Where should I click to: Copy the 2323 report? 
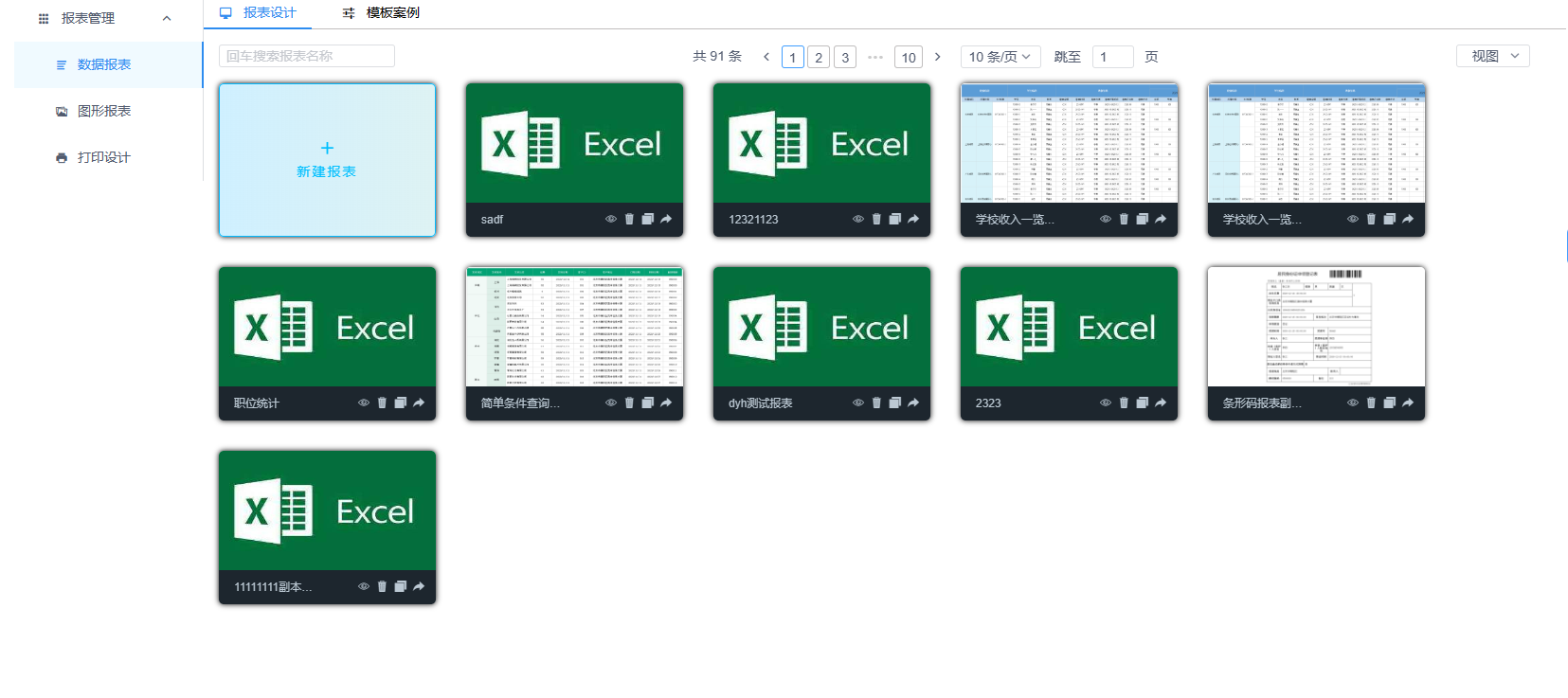click(x=1143, y=403)
